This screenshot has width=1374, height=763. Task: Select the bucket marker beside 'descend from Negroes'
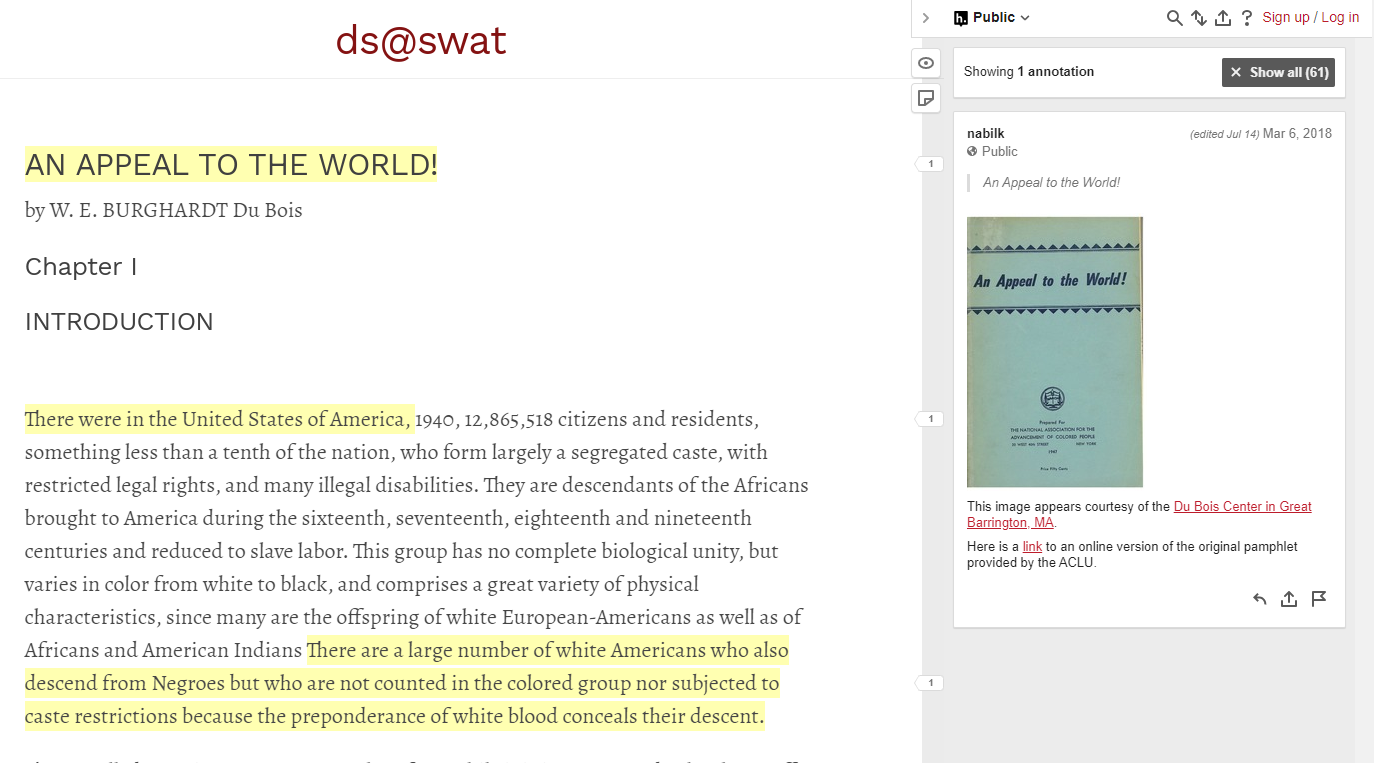(x=931, y=683)
